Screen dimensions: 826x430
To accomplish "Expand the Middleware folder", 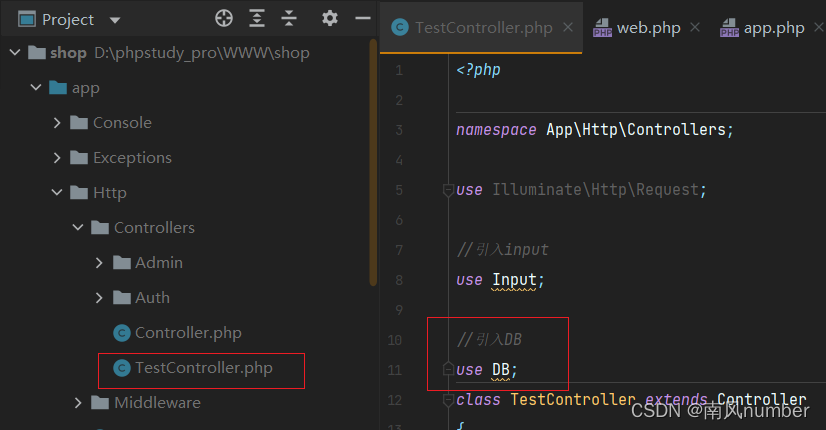I will click(x=78, y=403).
